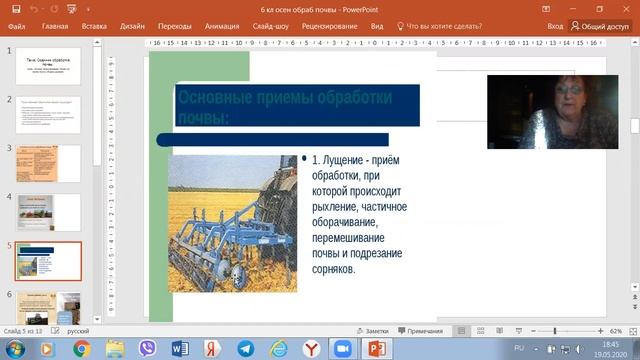Viewport: 640px width, 360px height.
Task: Select slide 1 thumbnail
Action: 48,66
